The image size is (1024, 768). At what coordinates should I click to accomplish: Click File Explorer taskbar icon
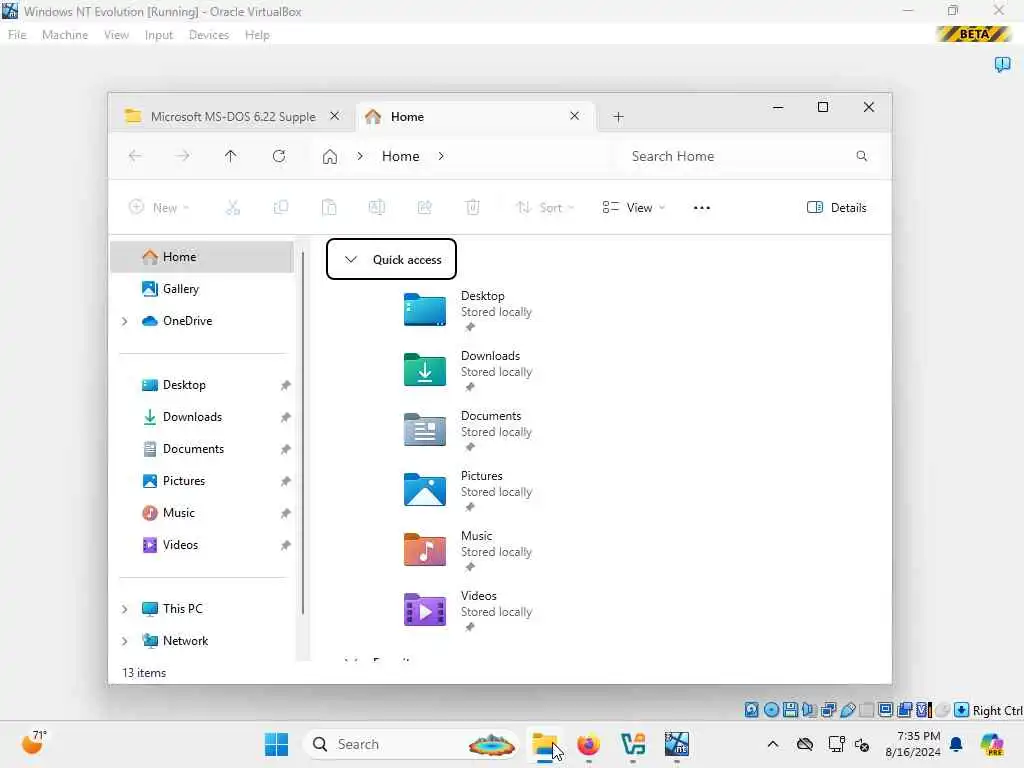coord(545,744)
